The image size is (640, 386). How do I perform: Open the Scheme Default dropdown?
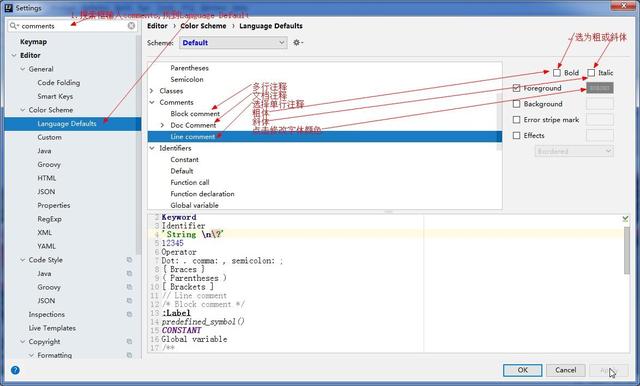point(233,43)
